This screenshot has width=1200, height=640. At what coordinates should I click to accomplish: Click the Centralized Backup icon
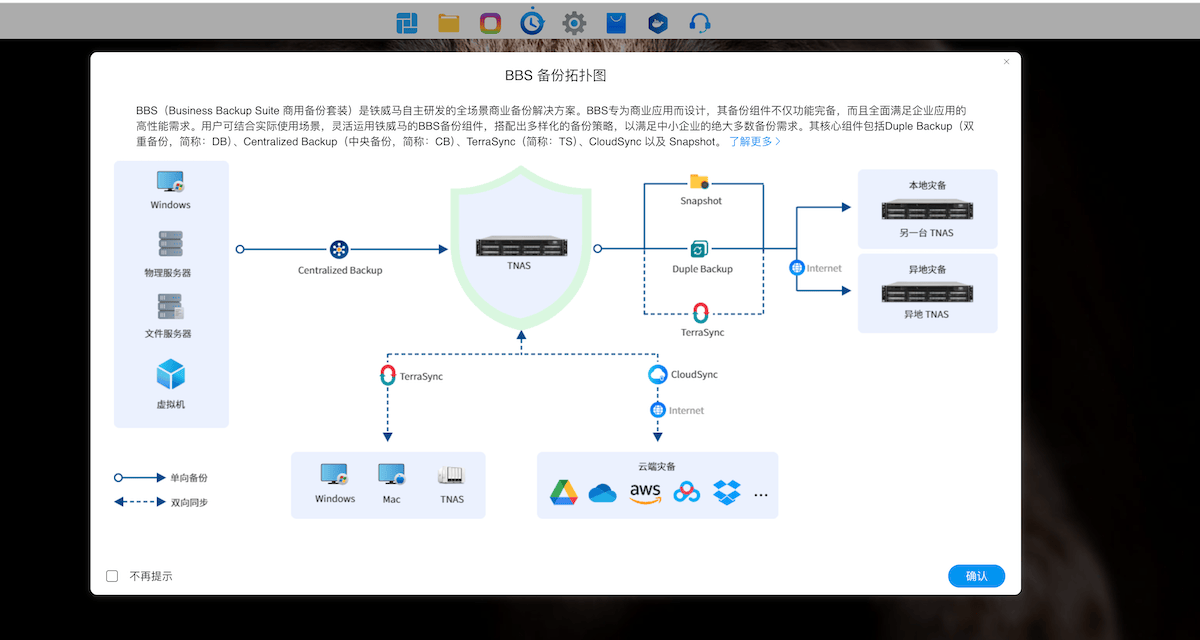[x=339, y=249]
